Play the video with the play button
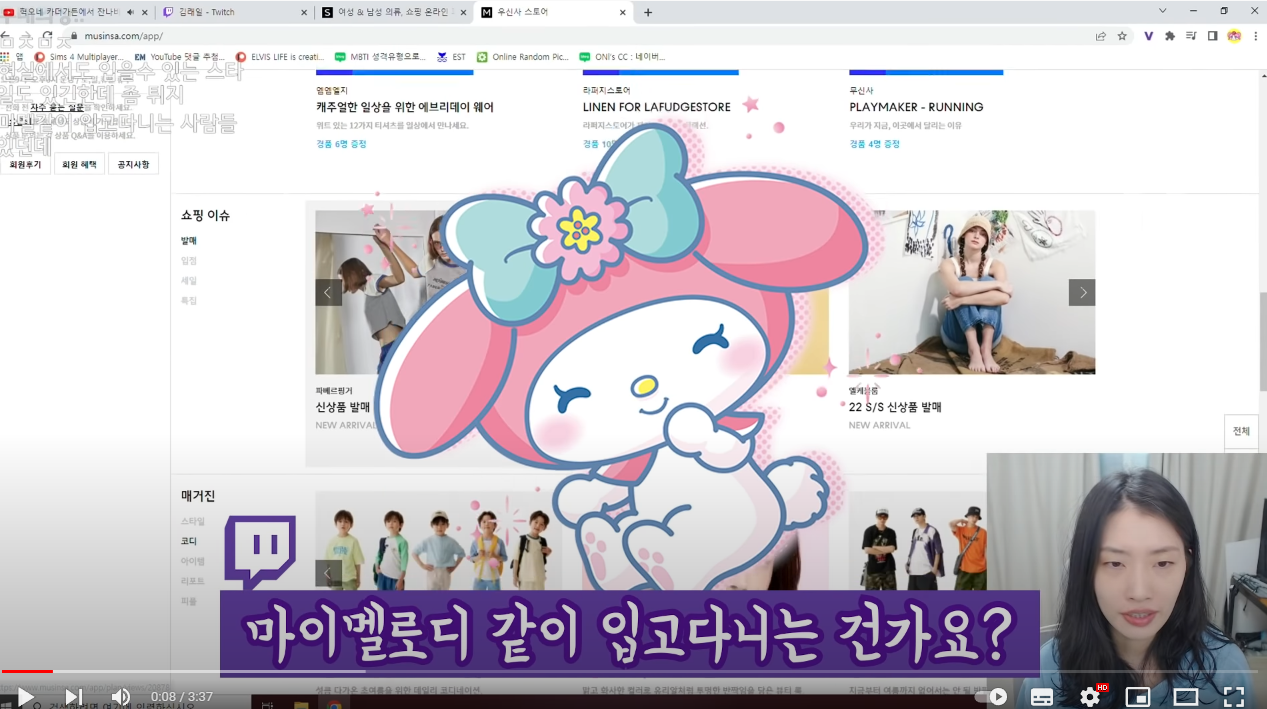Image resolution: width=1267 pixels, height=709 pixels. point(25,696)
